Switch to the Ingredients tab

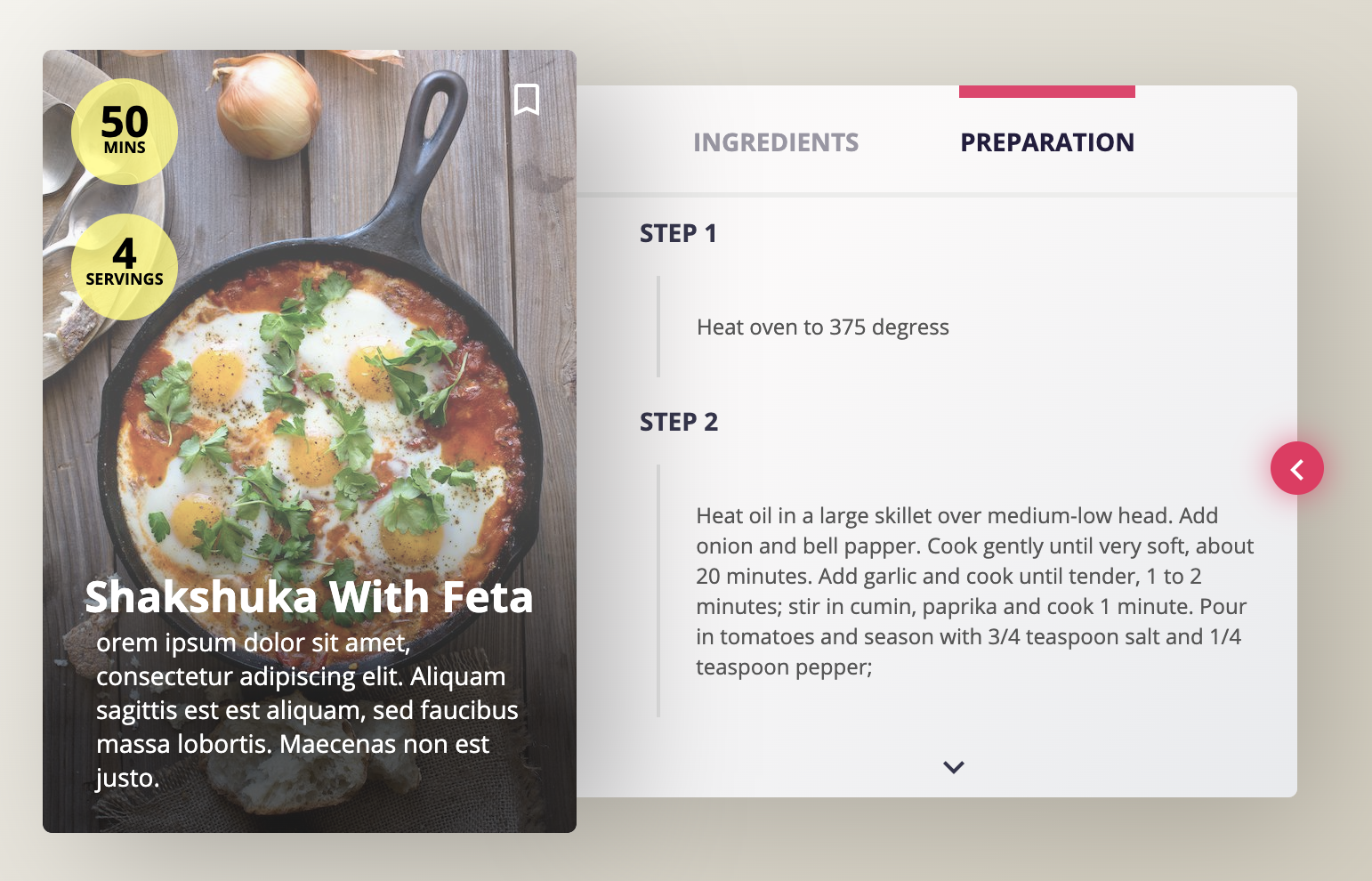pyautogui.click(x=776, y=142)
